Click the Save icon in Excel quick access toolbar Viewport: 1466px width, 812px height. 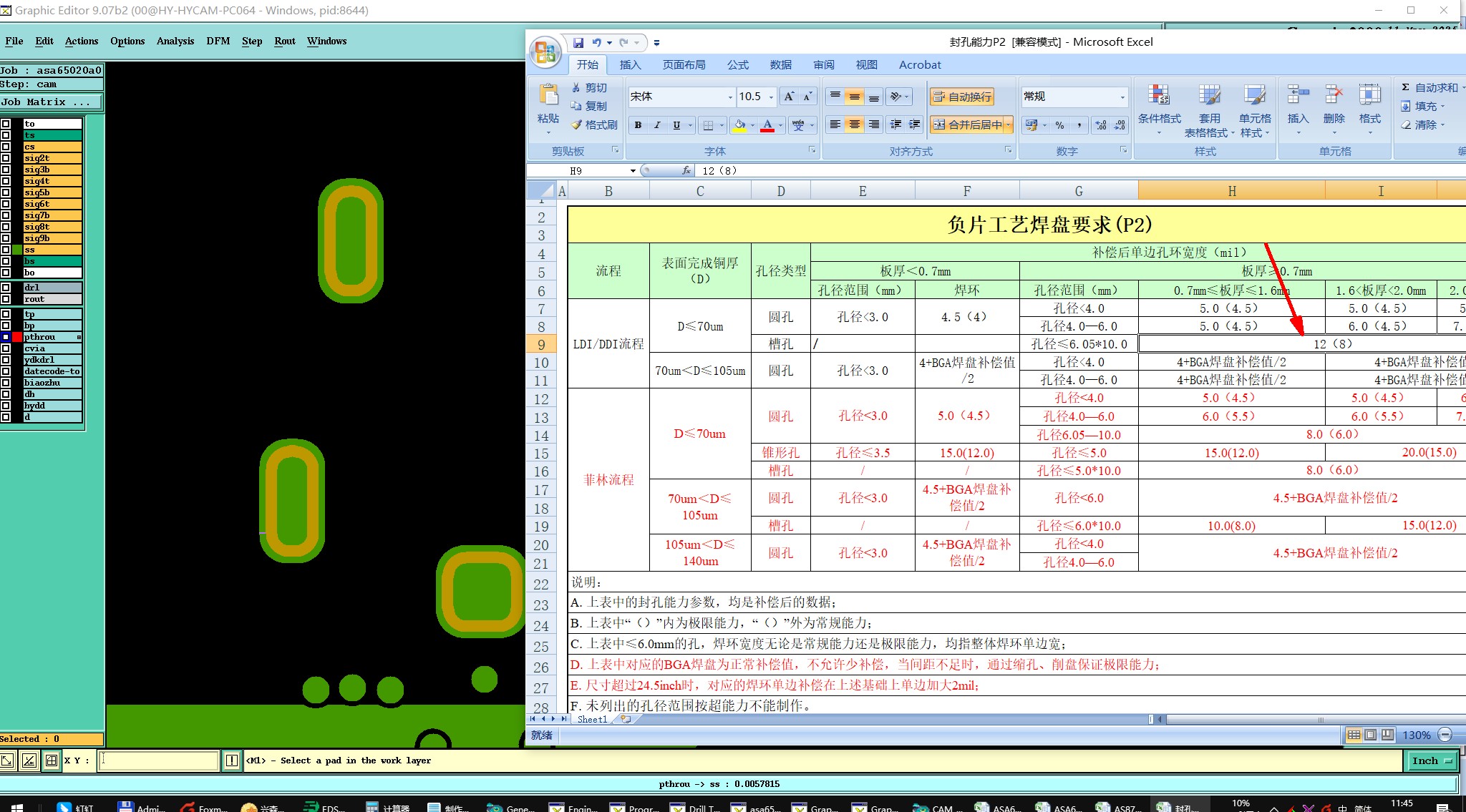(x=578, y=43)
